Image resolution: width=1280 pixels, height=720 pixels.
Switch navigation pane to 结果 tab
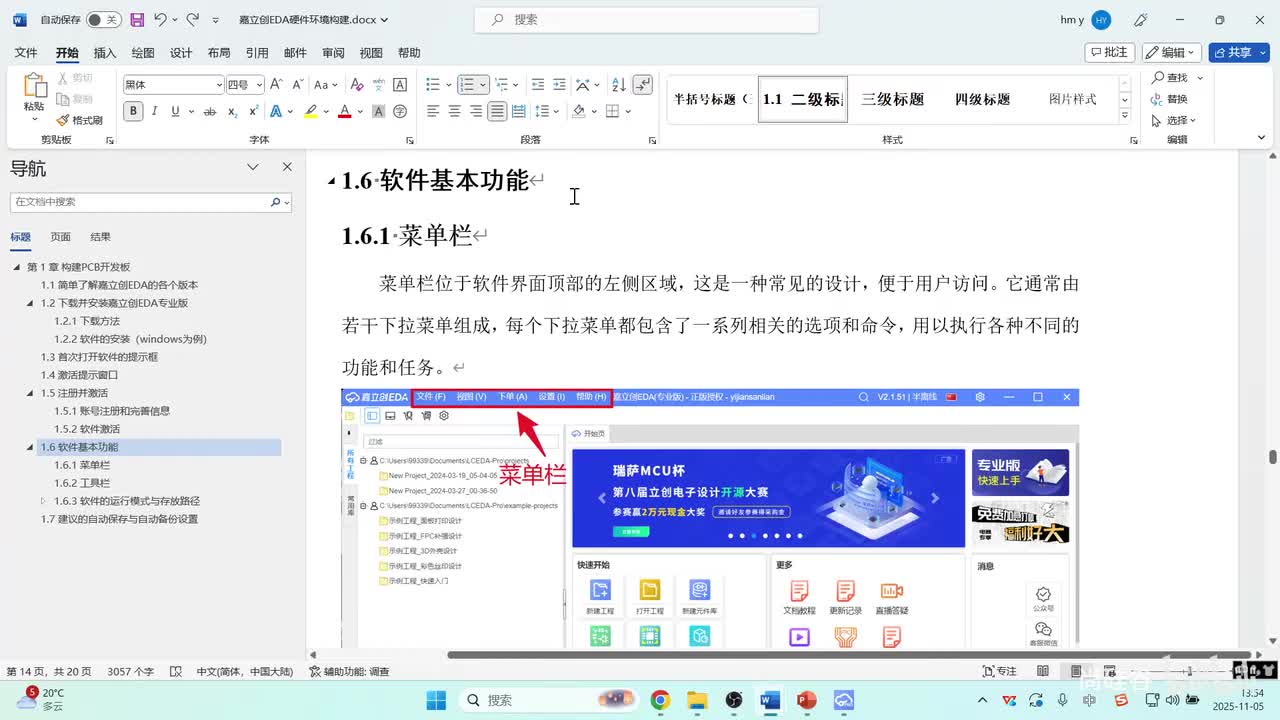[101, 237]
